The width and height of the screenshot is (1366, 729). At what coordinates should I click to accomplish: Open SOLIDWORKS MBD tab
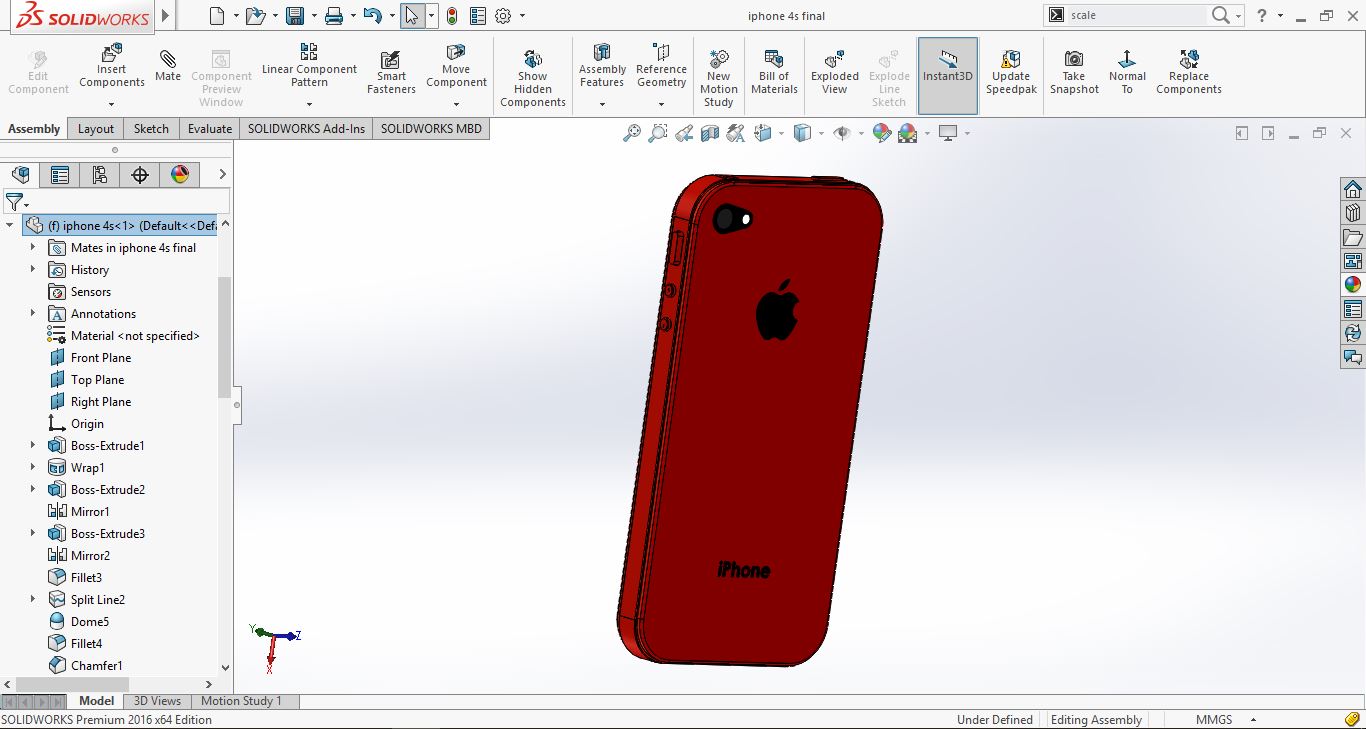point(431,128)
